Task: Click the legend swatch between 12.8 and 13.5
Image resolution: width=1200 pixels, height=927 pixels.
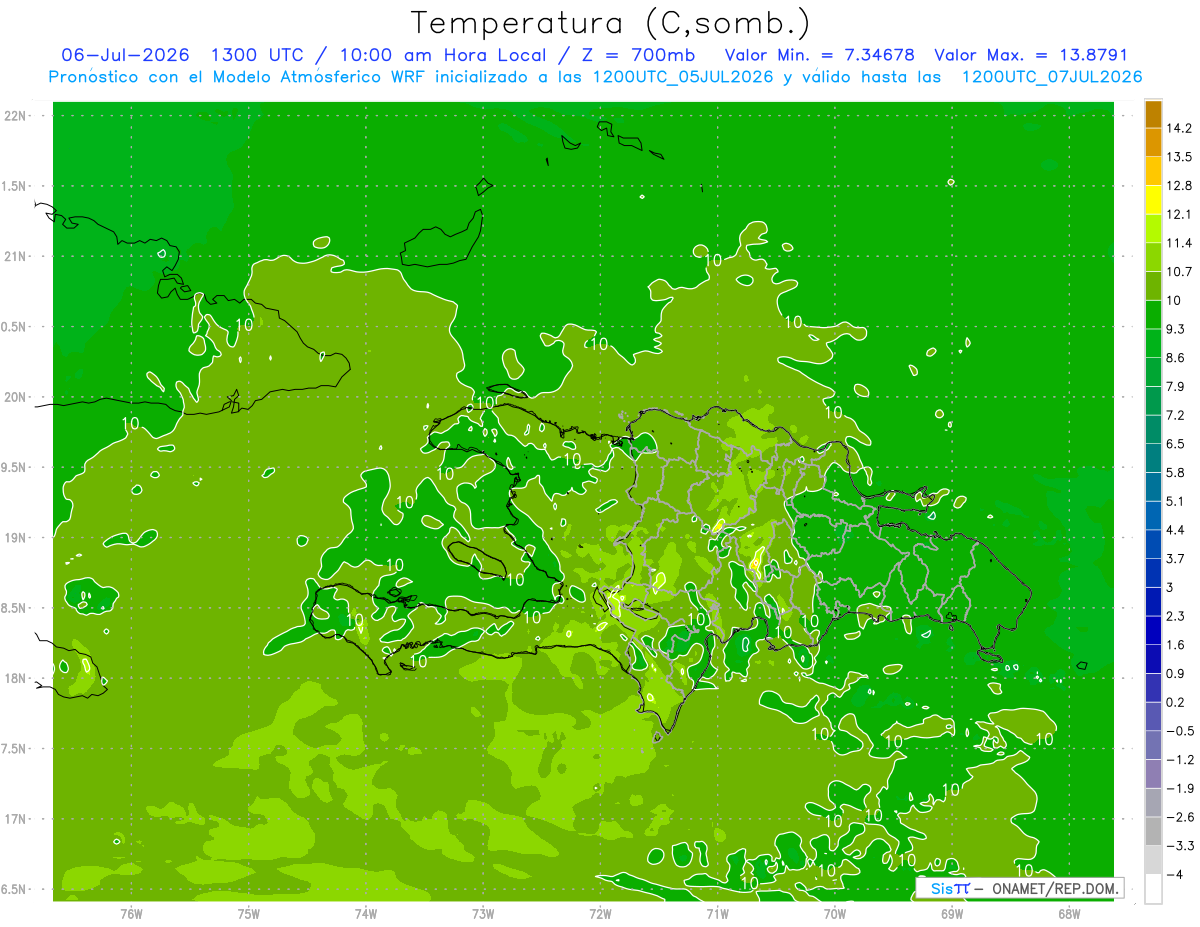Action: 1153,171
